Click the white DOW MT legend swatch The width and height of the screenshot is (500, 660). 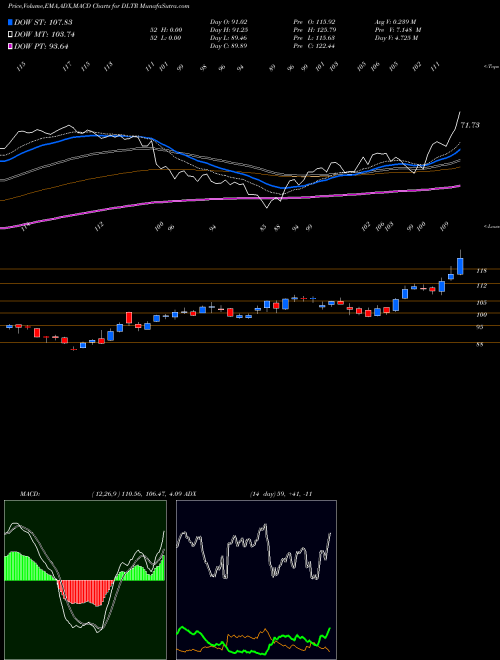click(x=10, y=35)
